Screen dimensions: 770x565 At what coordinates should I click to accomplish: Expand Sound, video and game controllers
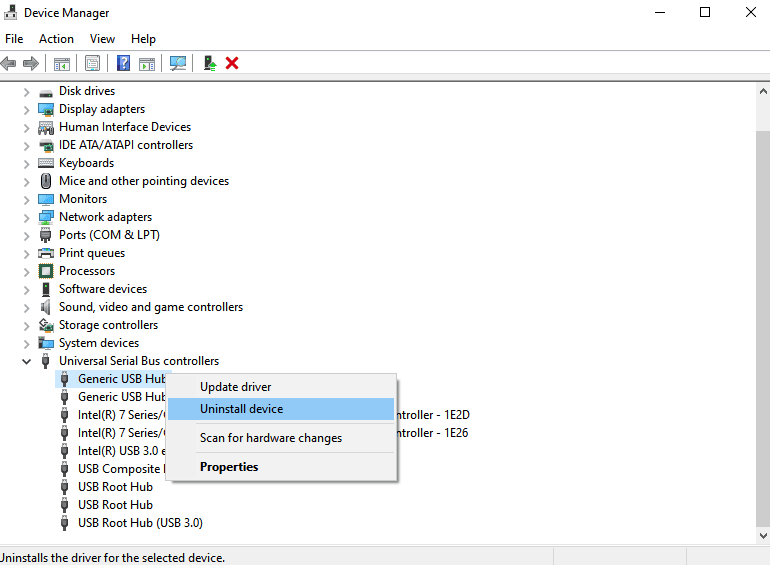pos(27,308)
